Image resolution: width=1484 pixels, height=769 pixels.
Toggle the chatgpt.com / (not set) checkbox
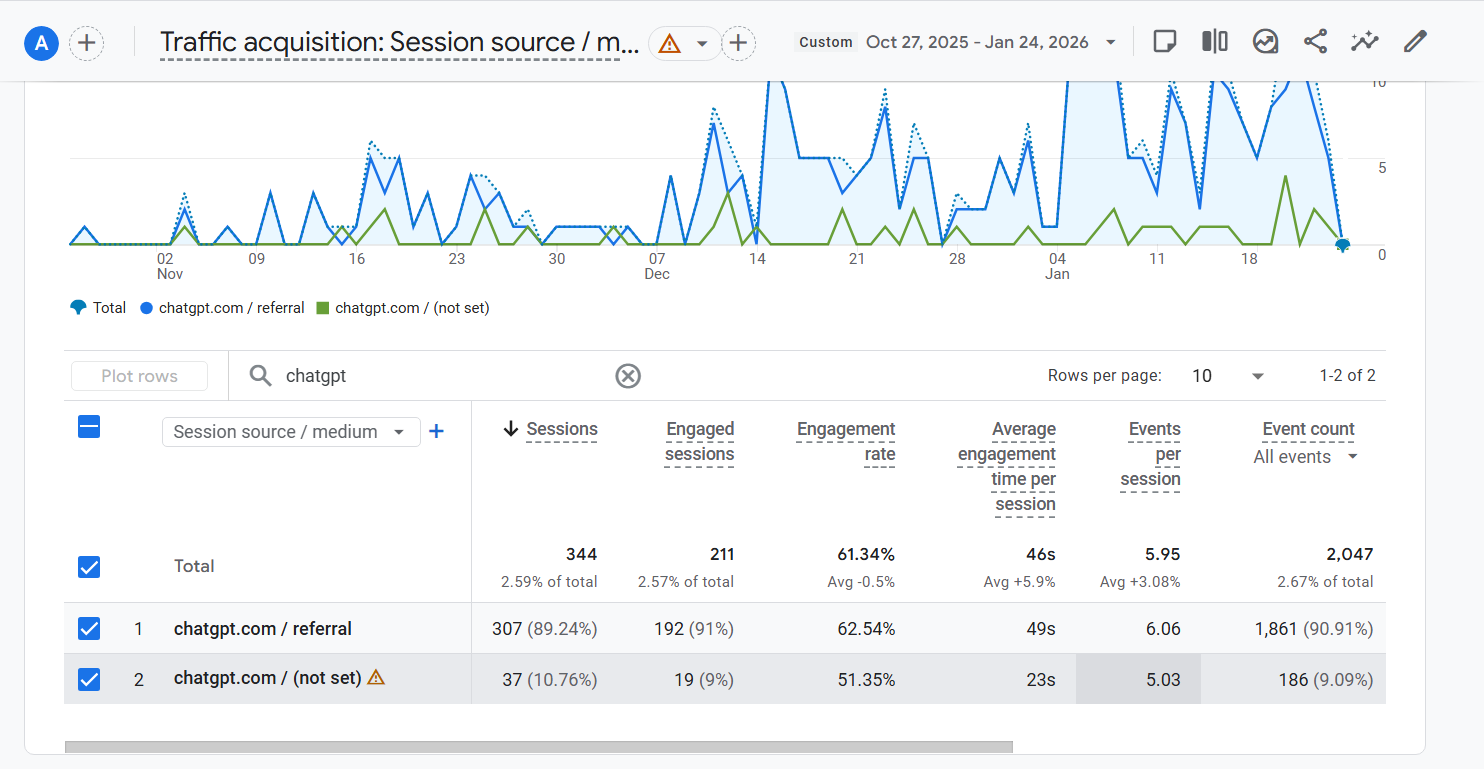89,679
